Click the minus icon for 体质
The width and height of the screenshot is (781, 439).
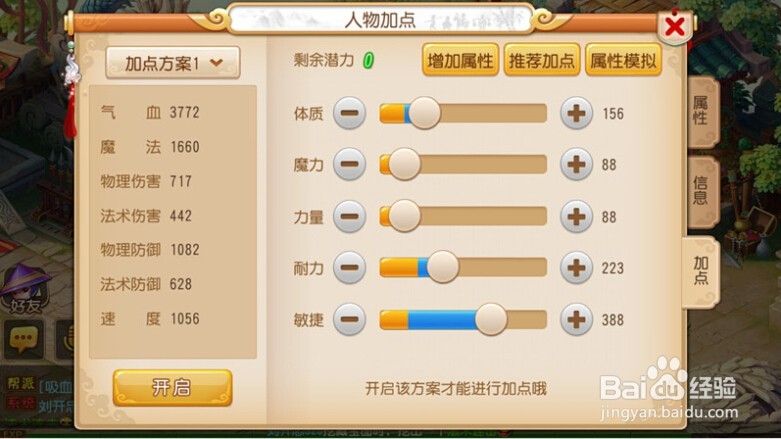point(349,113)
